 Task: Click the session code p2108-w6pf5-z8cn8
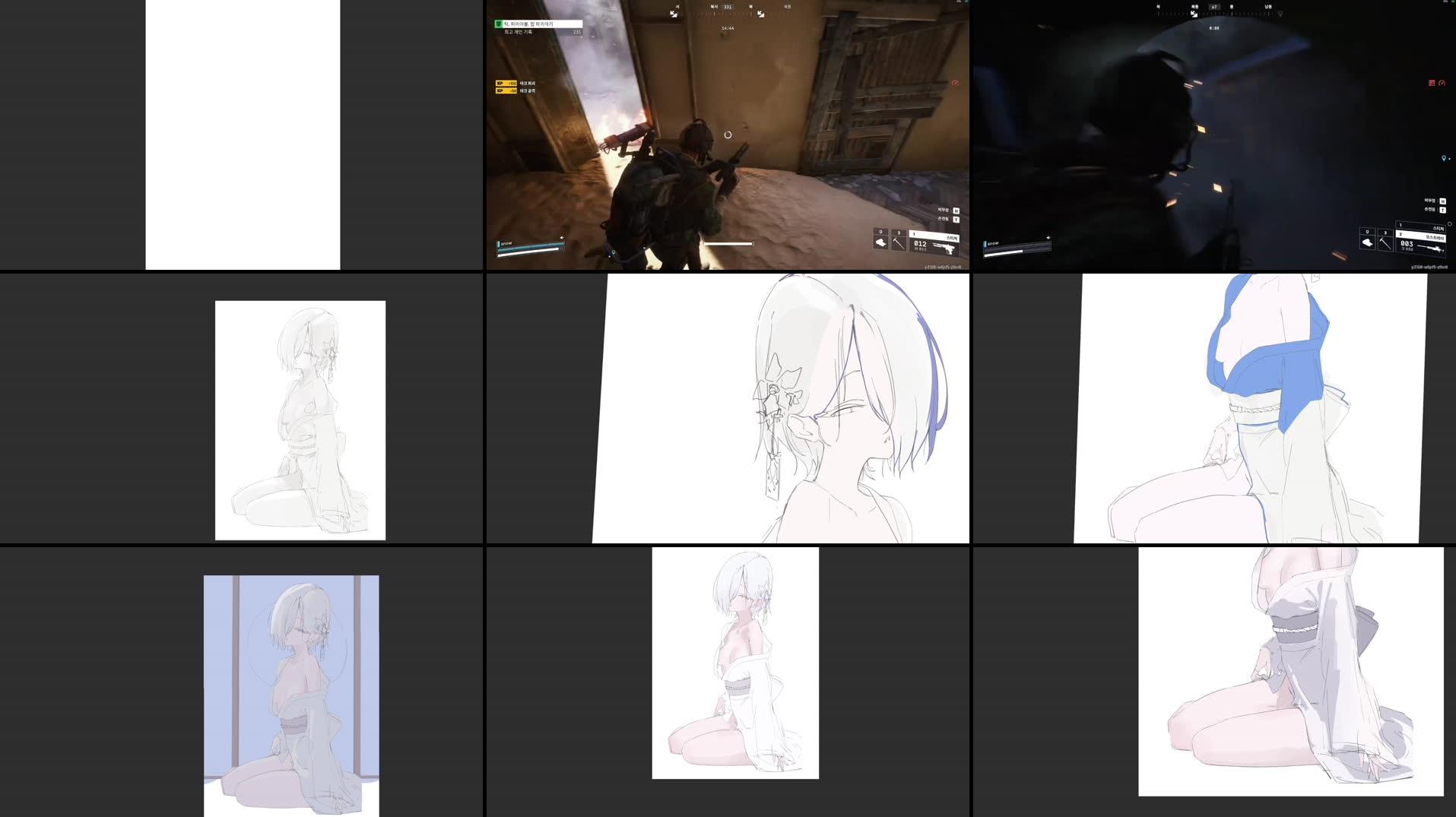point(941,268)
